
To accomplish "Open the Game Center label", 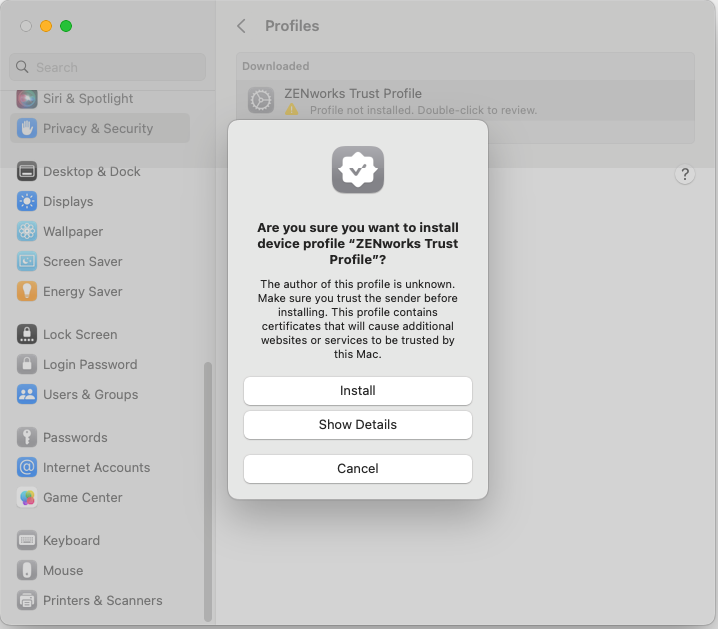I will 83,498.
